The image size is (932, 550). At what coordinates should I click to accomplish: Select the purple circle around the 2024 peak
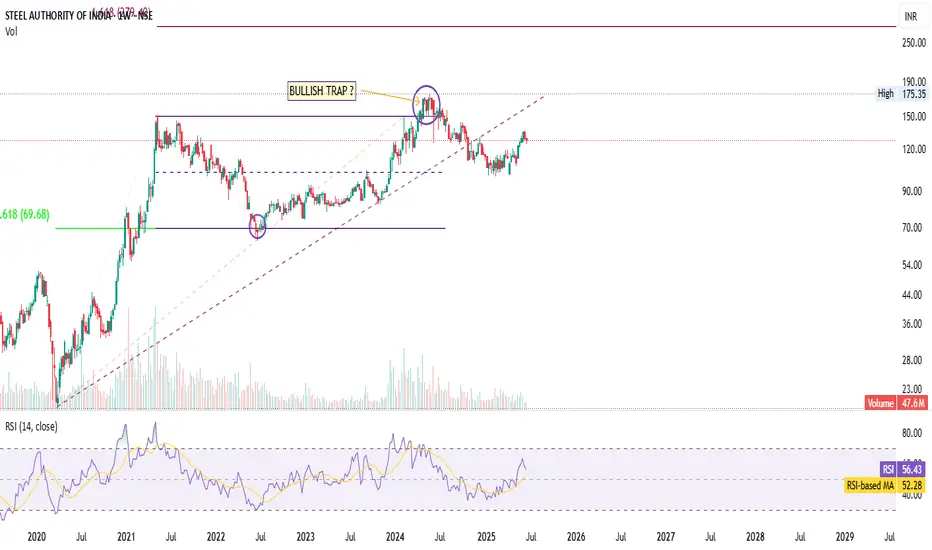click(427, 105)
